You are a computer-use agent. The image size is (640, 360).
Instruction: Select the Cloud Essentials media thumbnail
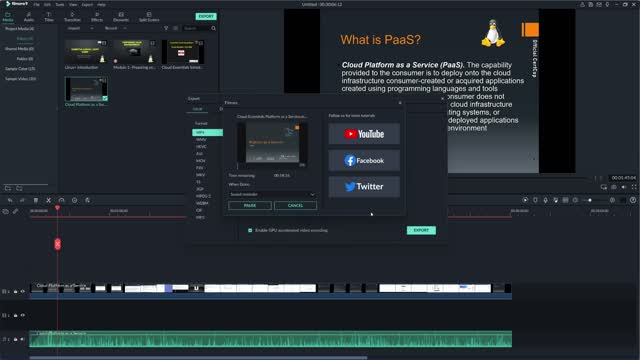pos(182,51)
